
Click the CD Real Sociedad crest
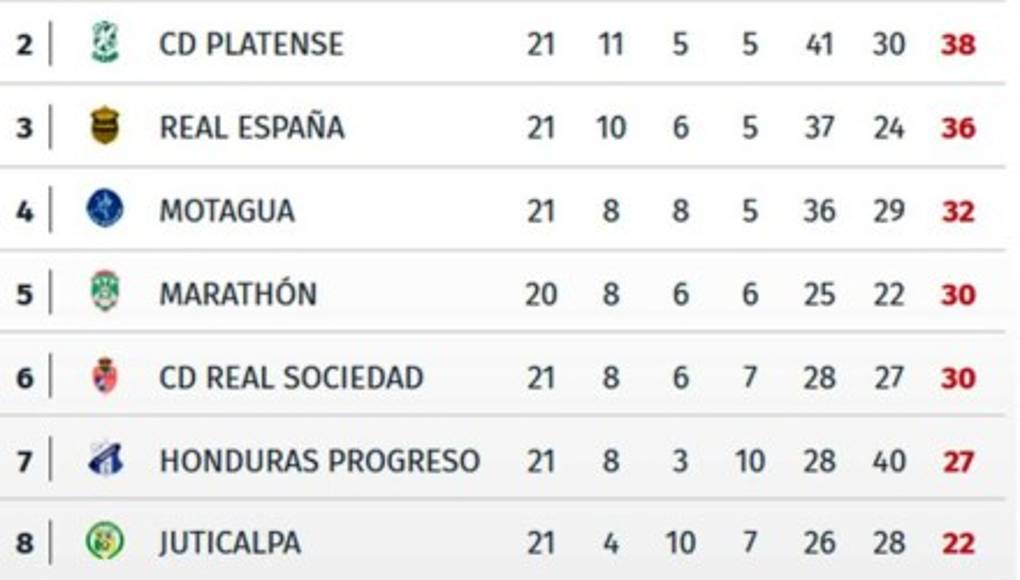104,376
